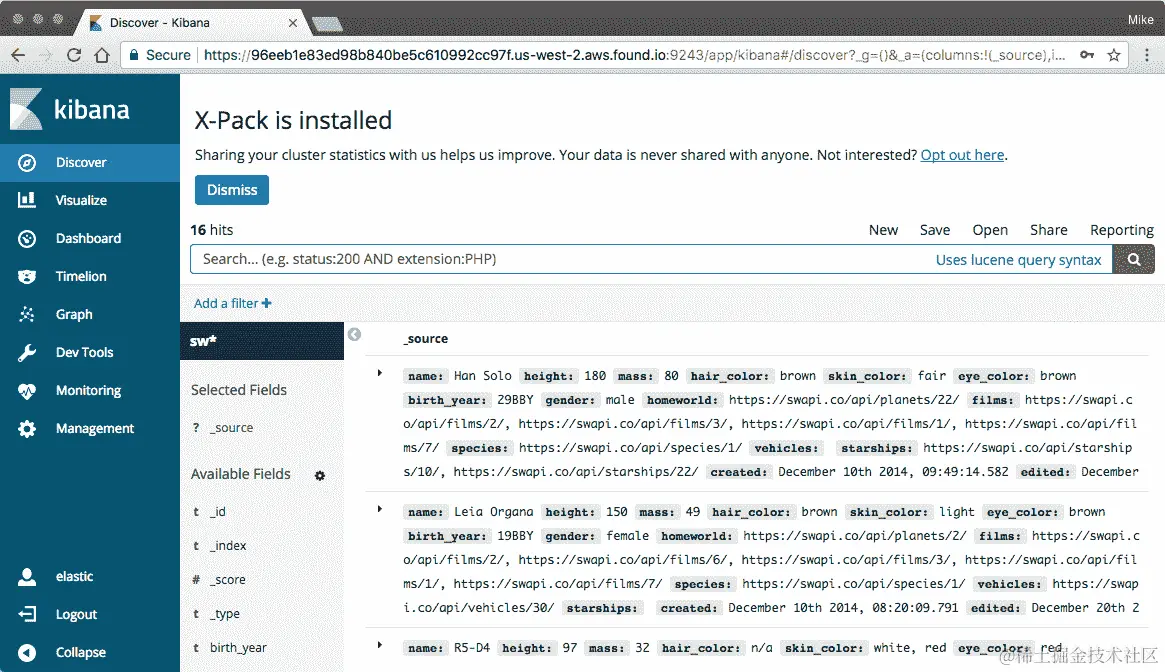Click Save in the top menu
This screenshot has height=672, width=1165.
pyautogui.click(x=935, y=230)
